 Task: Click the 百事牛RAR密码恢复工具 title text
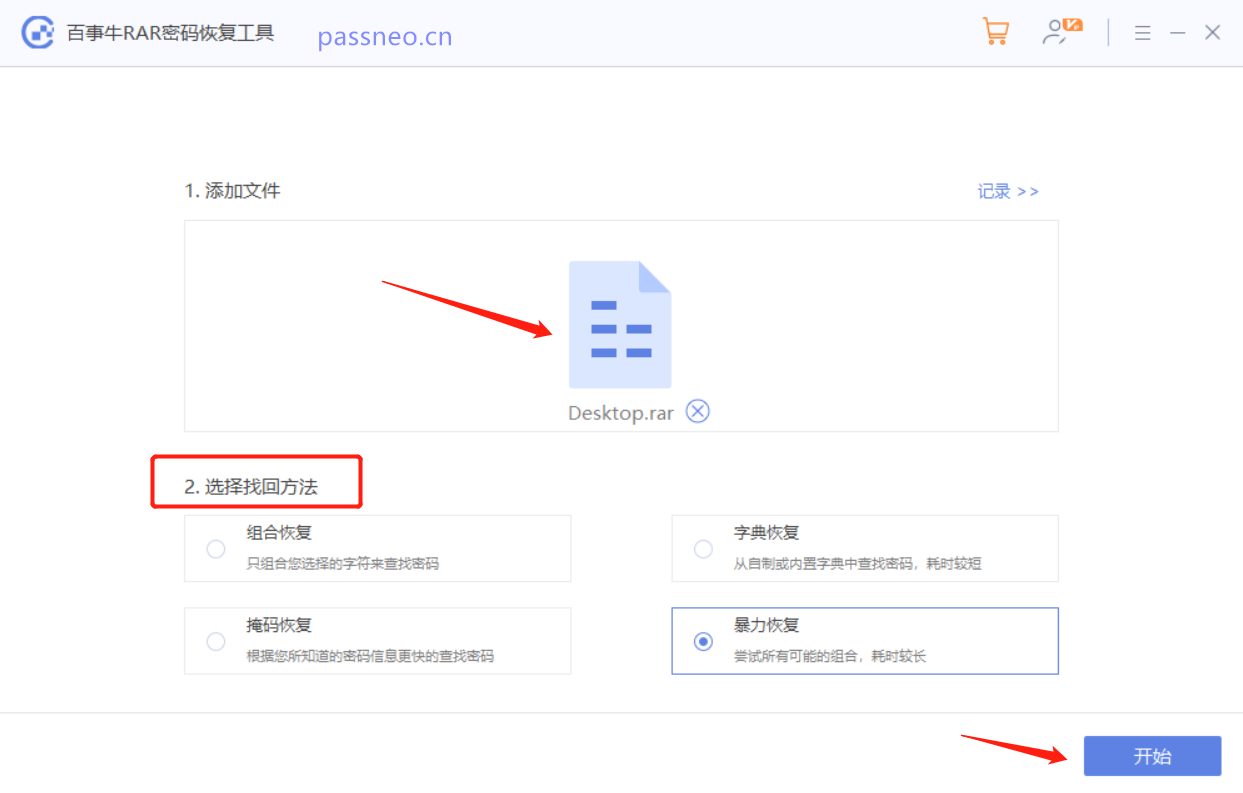(170, 33)
